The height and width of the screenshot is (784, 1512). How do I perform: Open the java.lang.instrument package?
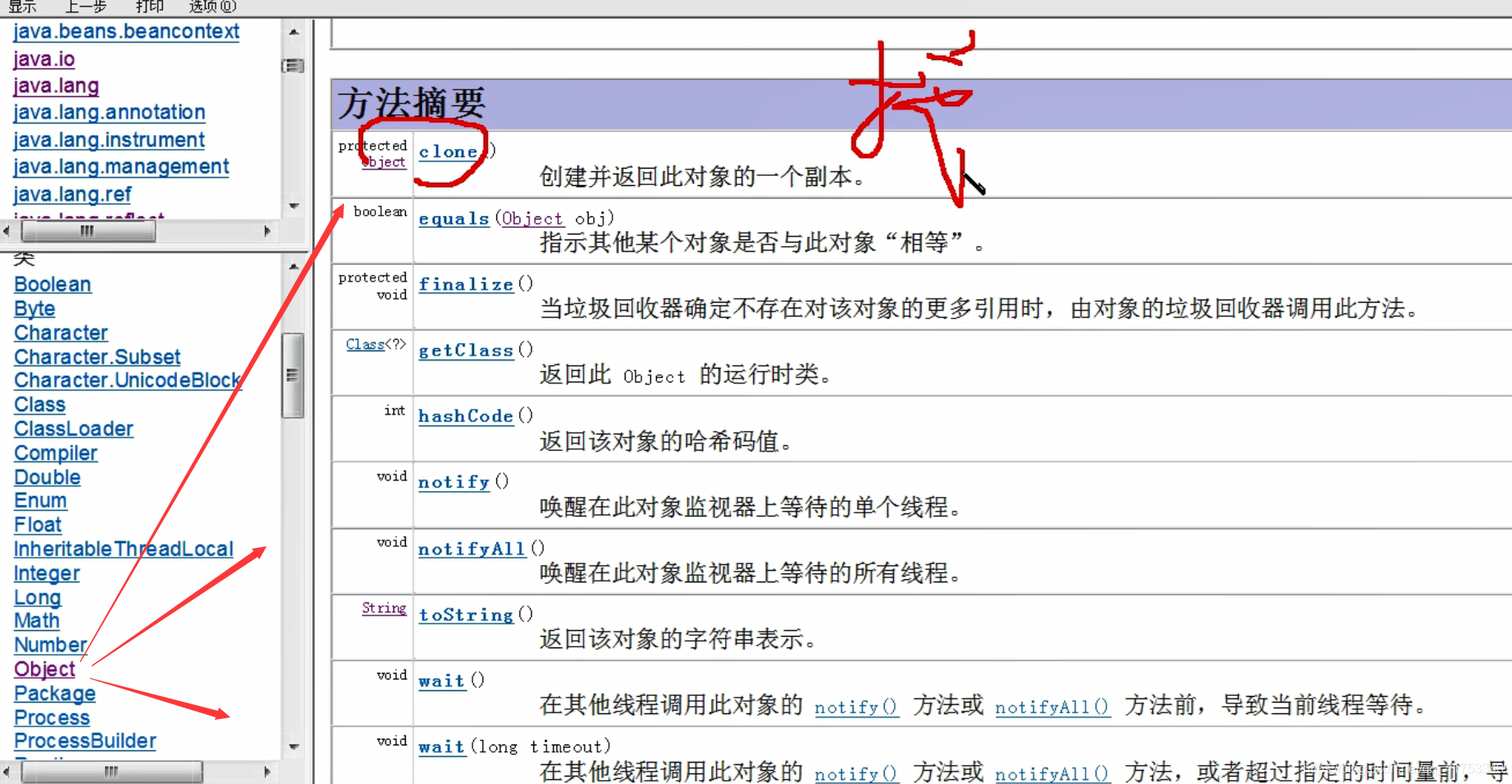click(109, 140)
